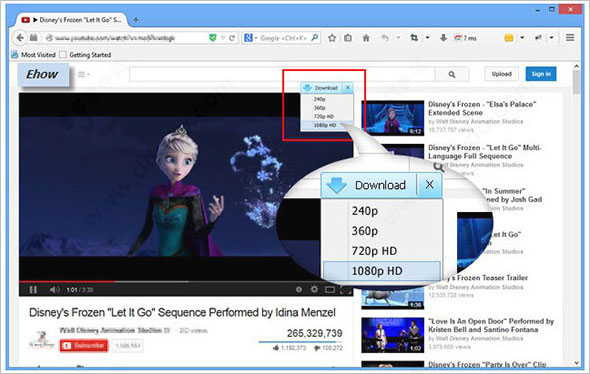This screenshot has width=590, height=374.
Task: Like the video with thumbs up
Action: point(277,348)
